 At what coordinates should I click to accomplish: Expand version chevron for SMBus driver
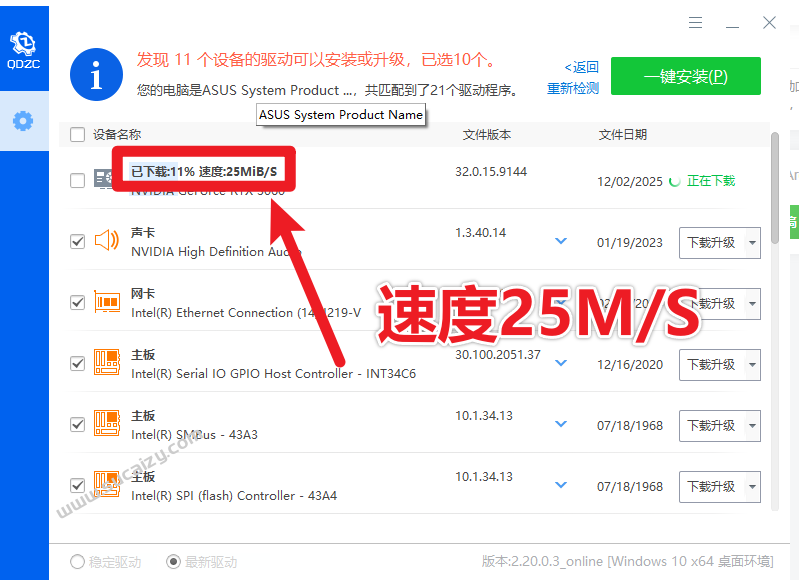click(x=561, y=424)
